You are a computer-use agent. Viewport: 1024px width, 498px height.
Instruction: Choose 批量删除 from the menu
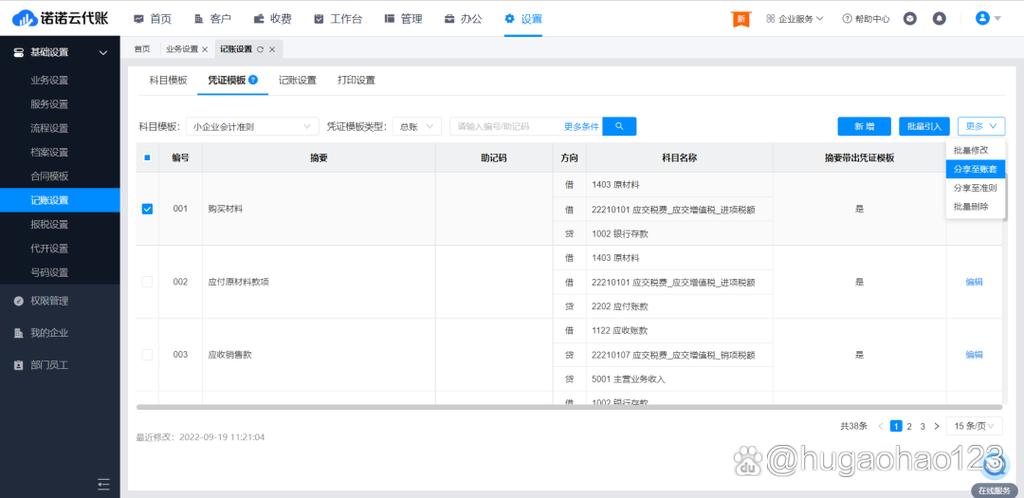pyautogui.click(x=975, y=207)
